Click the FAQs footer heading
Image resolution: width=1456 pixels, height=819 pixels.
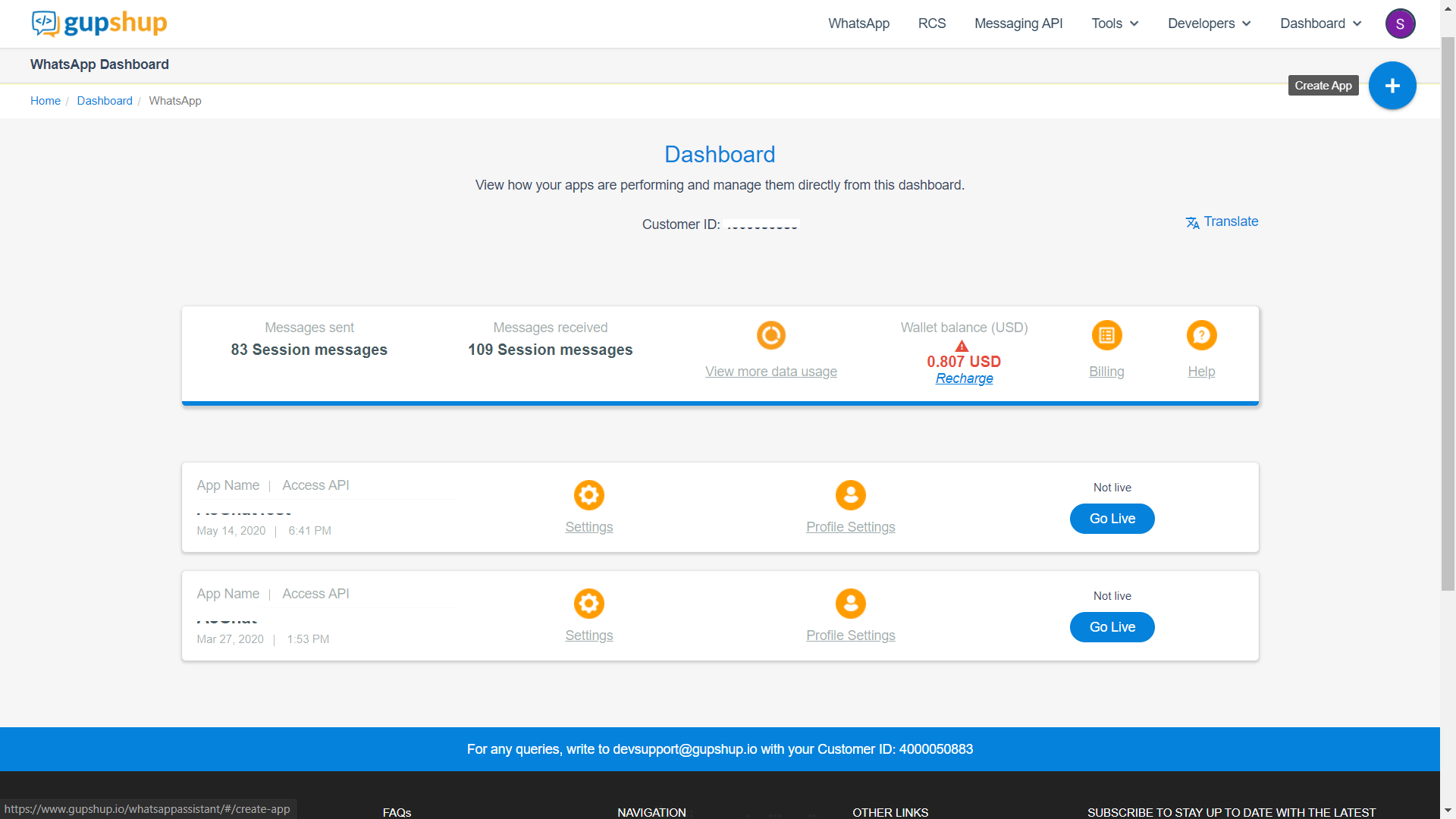tap(397, 812)
